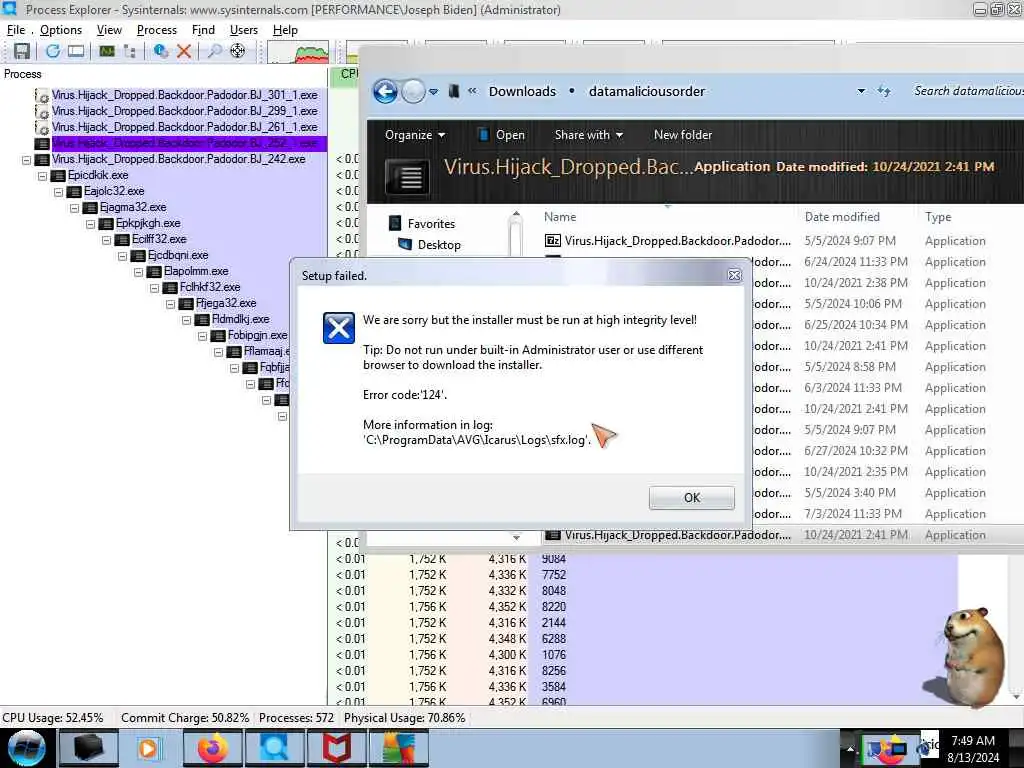Open recent pages dropdown next to Forward button
The image size is (1024, 768).
(434, 91)
